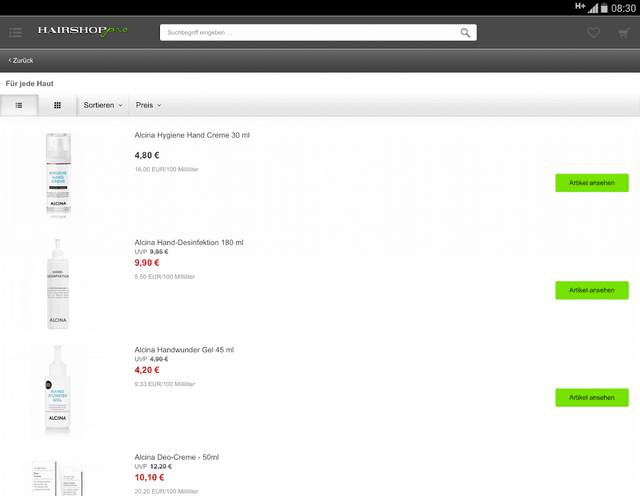640x496 pixels.
Task: Click Hand-Desinfektion bottle product image
Action: click(x=58, y=284)
